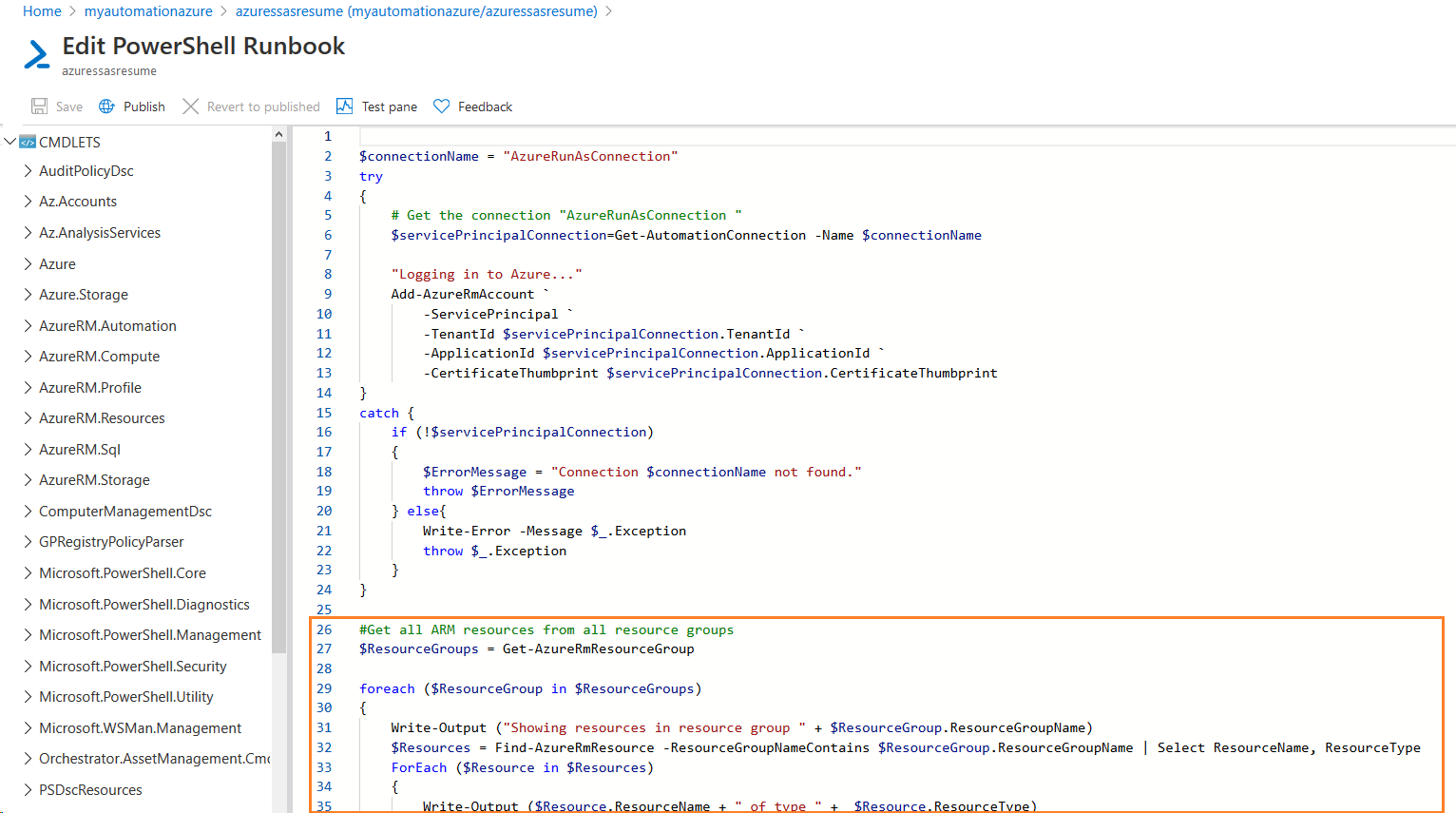Viewport: 1456px width, 813px height.
Task: Click the Revert to published label
Action: click(x=263, y=106)
